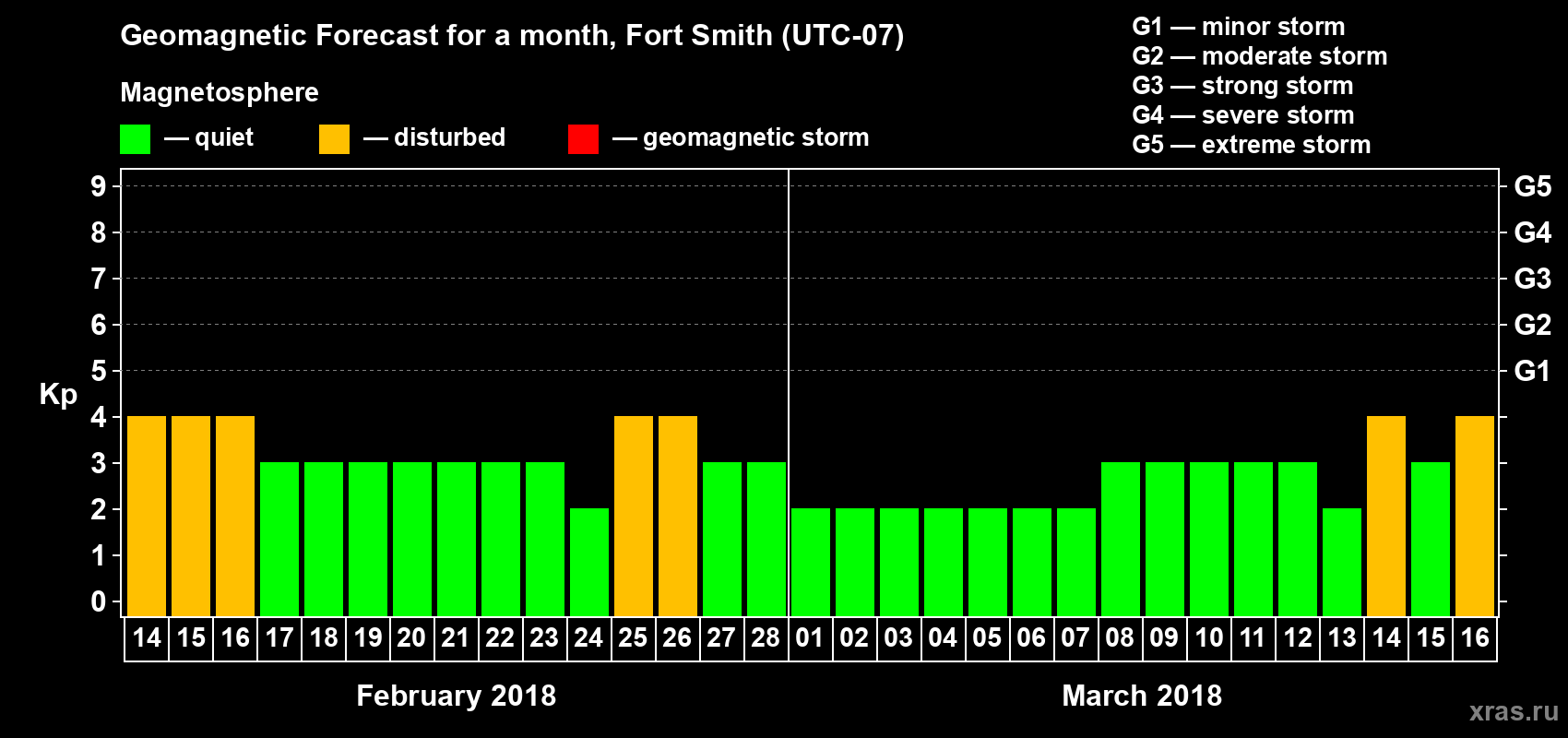Click date cell 01 in March
The height and width of the screenshot is (738, 1568).
pos(810,638)
